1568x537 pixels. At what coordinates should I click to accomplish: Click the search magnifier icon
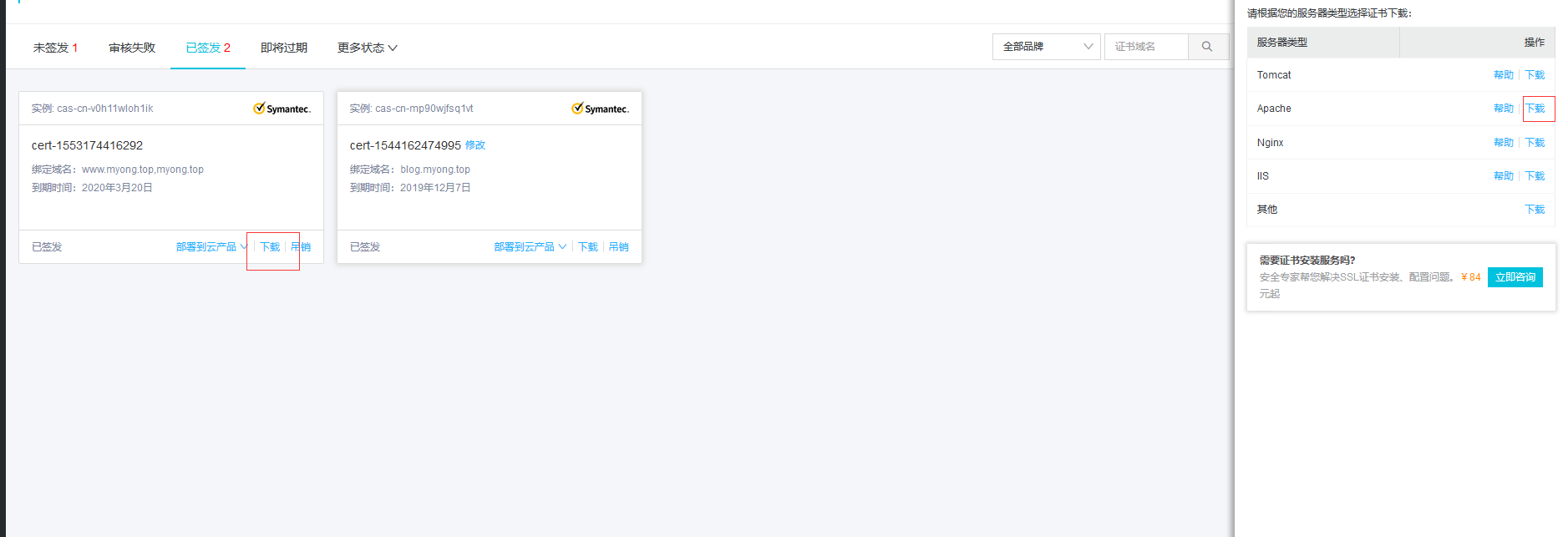1208,47
